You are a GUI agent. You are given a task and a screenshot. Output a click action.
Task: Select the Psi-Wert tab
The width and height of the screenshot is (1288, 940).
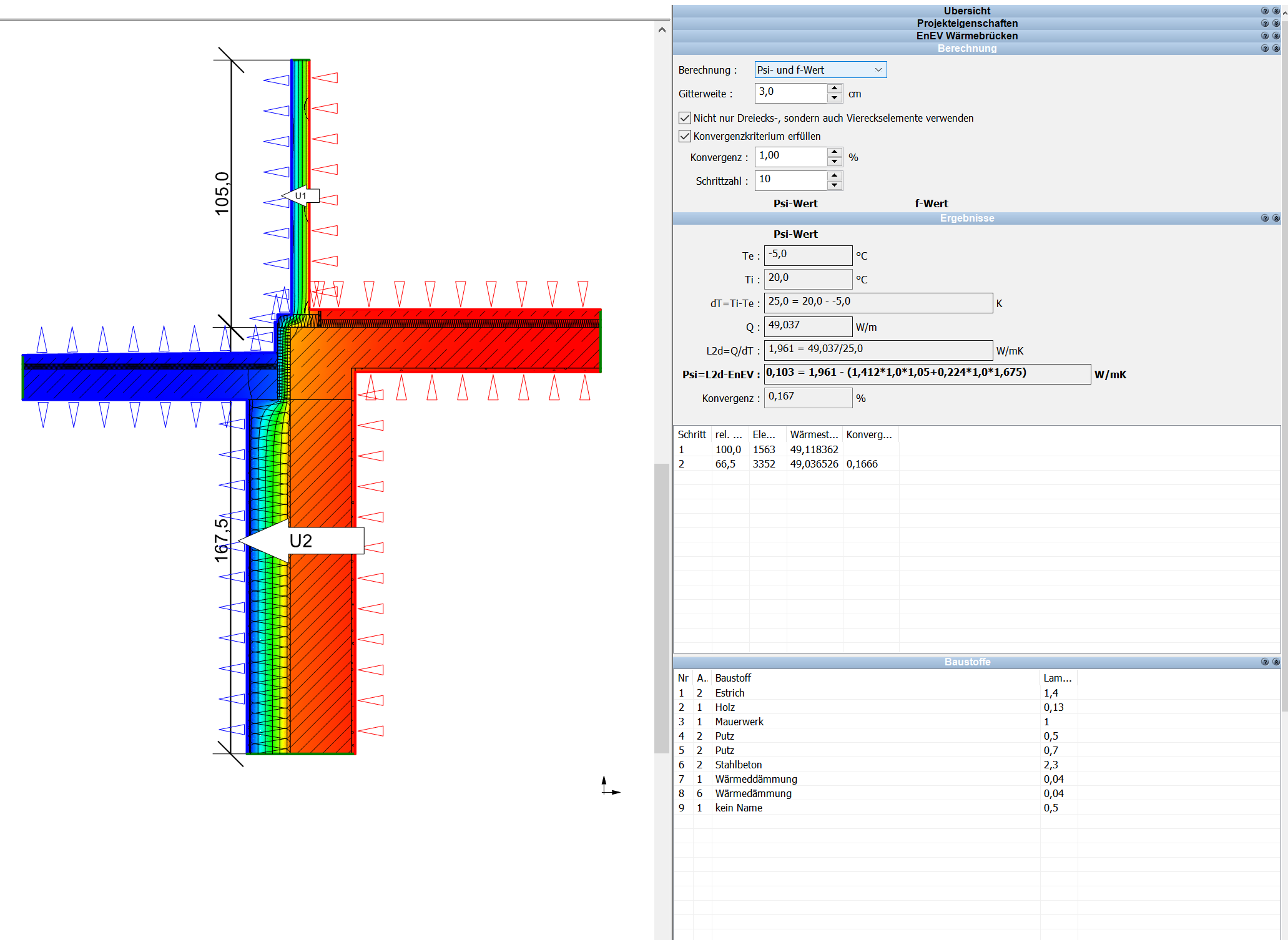click(795, 203)
